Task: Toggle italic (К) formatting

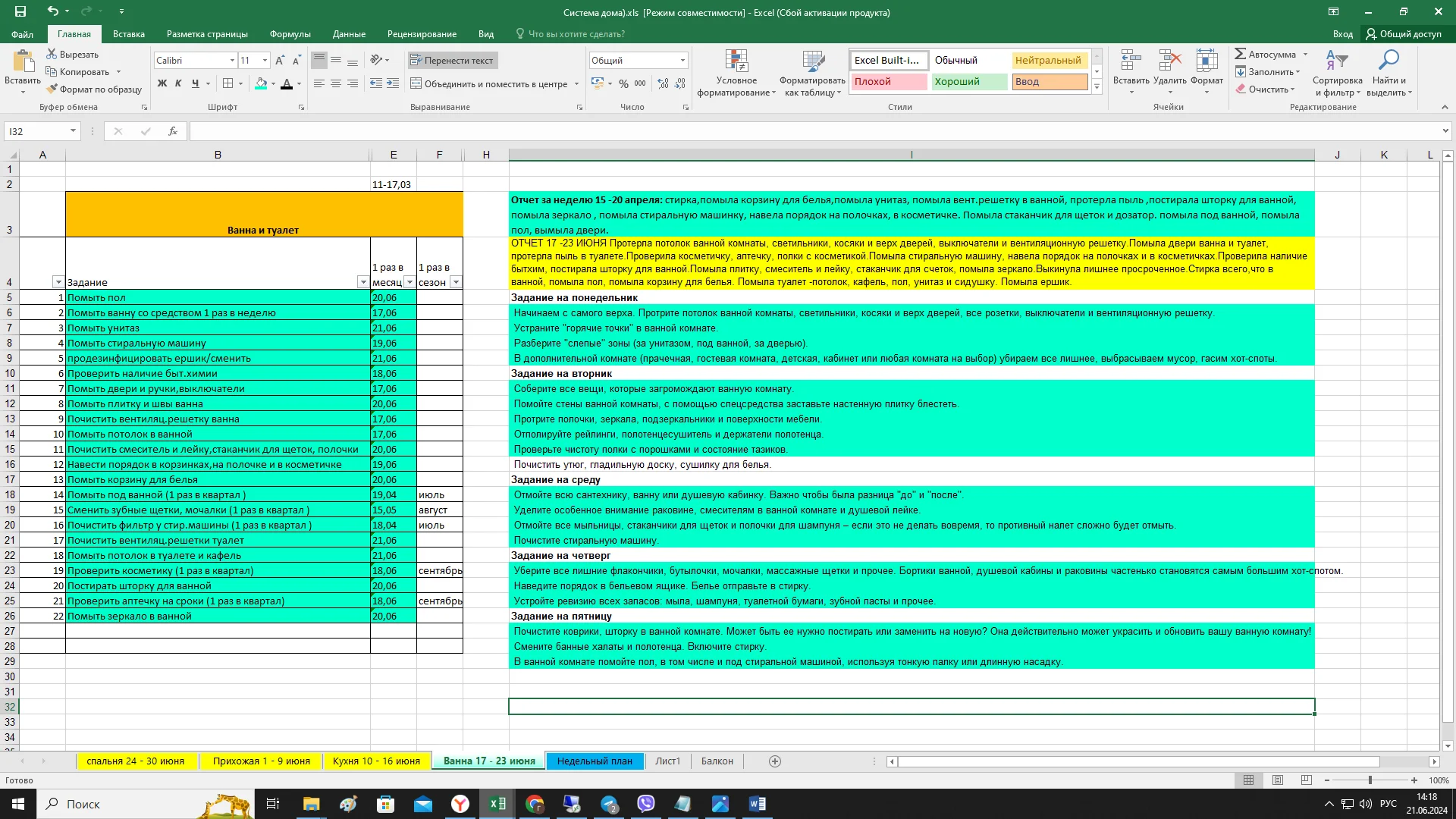Action: pyautogui.click(x=178, y=83)
